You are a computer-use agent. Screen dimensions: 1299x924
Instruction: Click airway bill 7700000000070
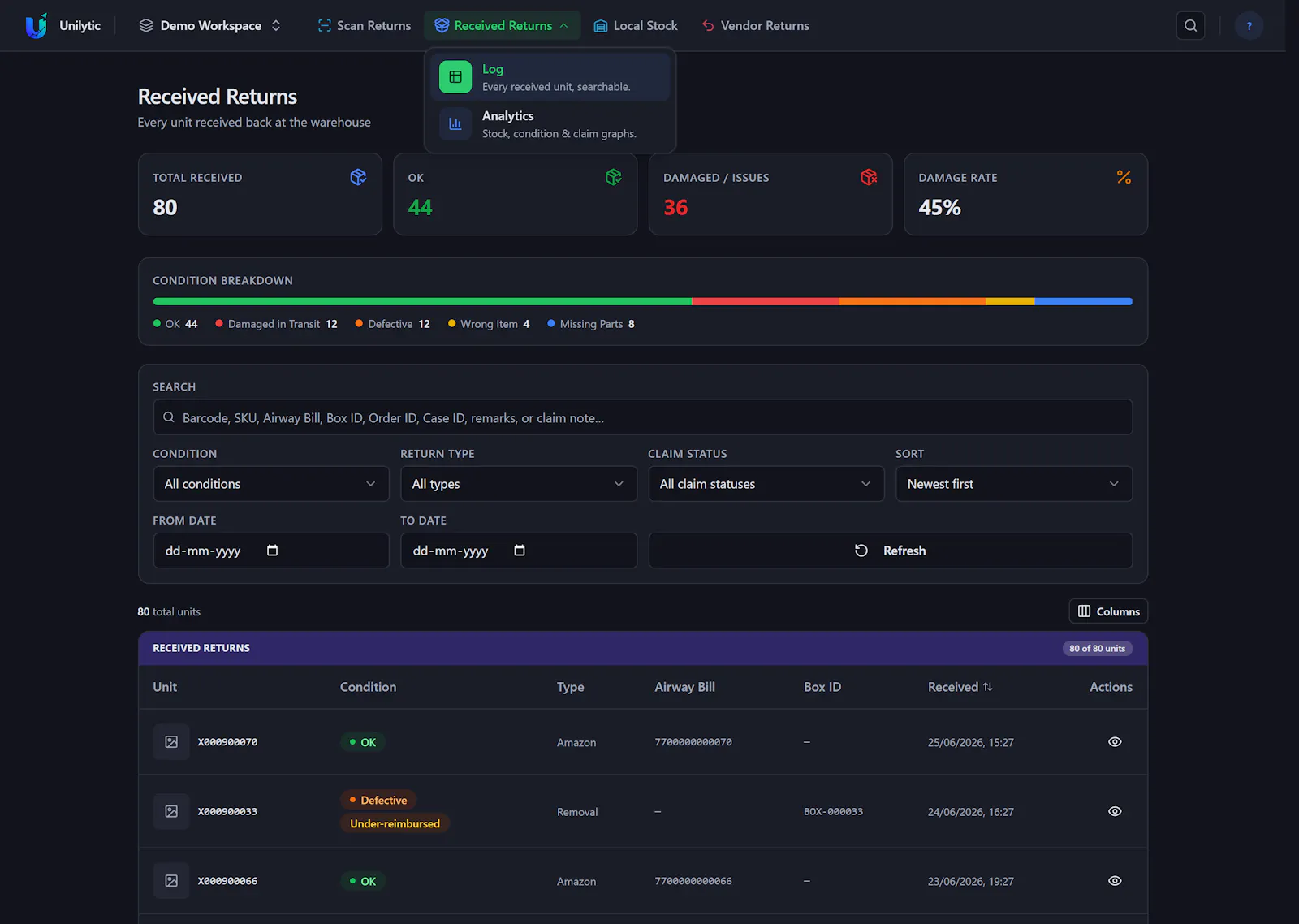pyautogui.click(x=693, y=742)
